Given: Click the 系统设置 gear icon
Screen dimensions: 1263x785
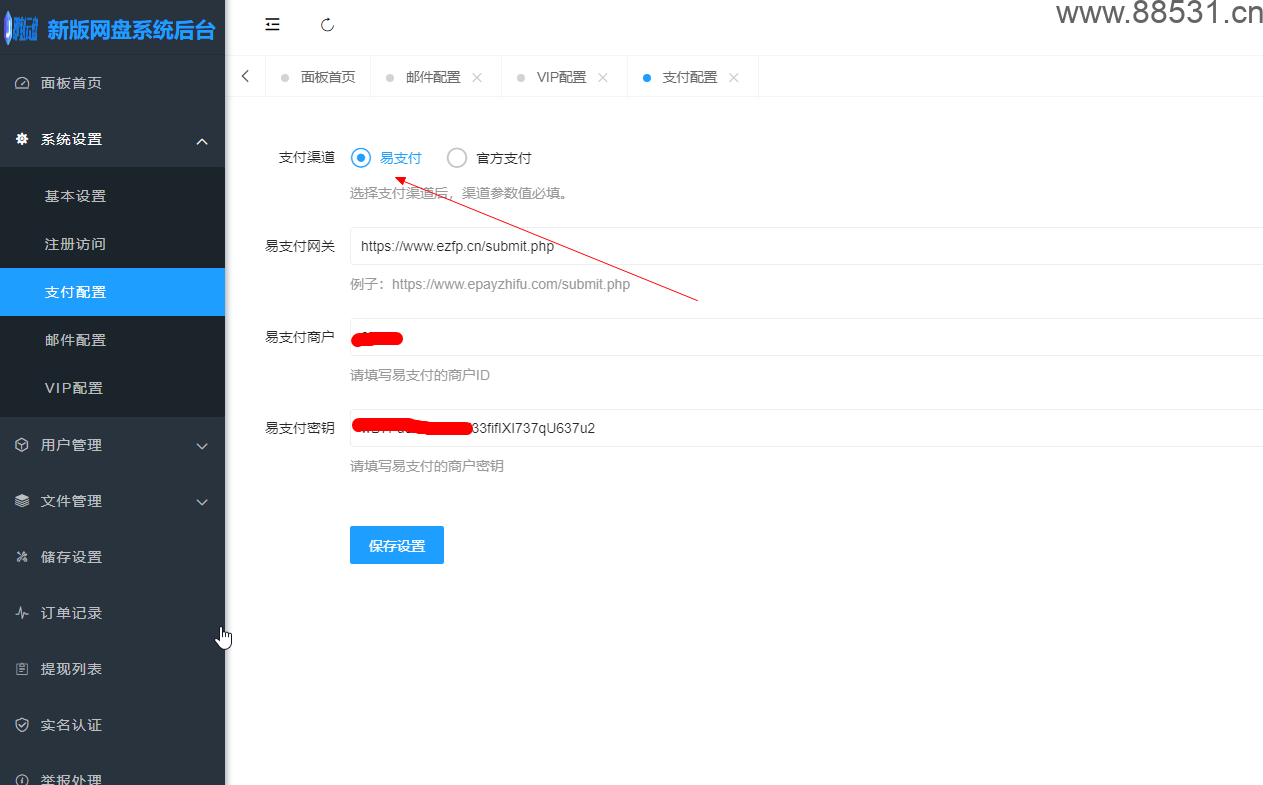Looking at the screenshot, I should [x=22, y=139].
